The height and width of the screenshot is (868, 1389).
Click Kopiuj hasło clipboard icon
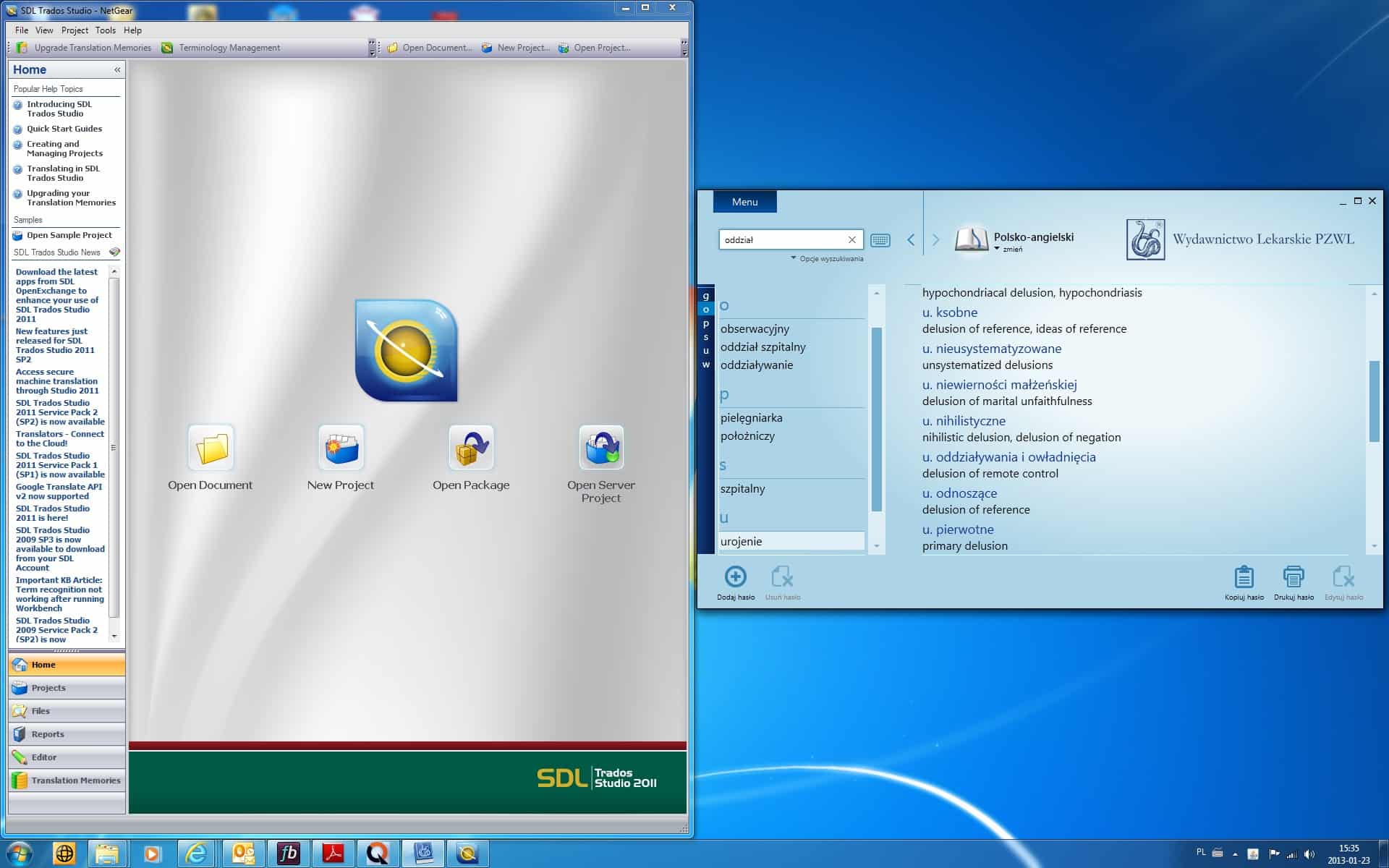pyautogui.click(x=1244, y=576)
